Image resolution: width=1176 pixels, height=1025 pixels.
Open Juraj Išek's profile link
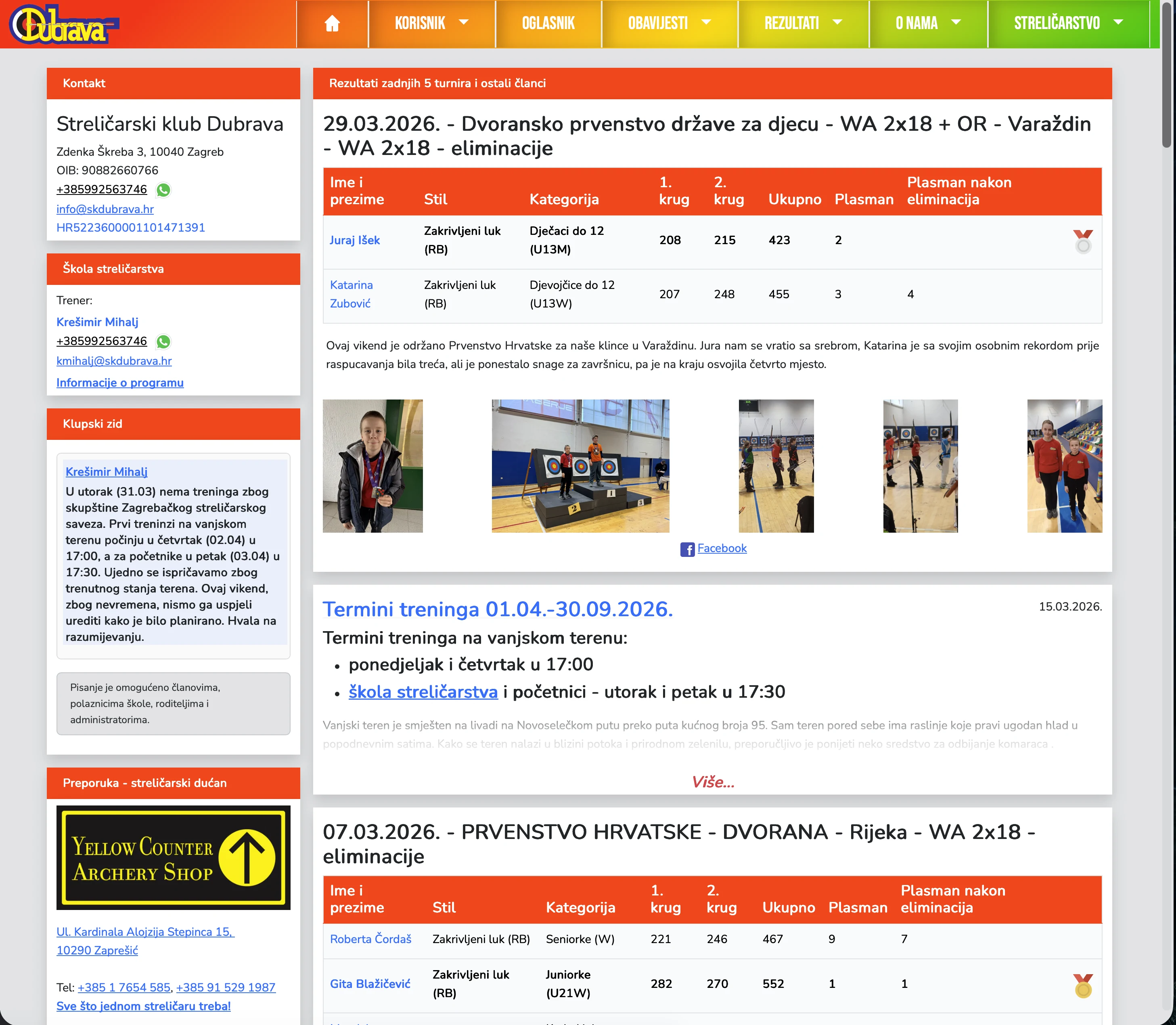pos(355,240)
